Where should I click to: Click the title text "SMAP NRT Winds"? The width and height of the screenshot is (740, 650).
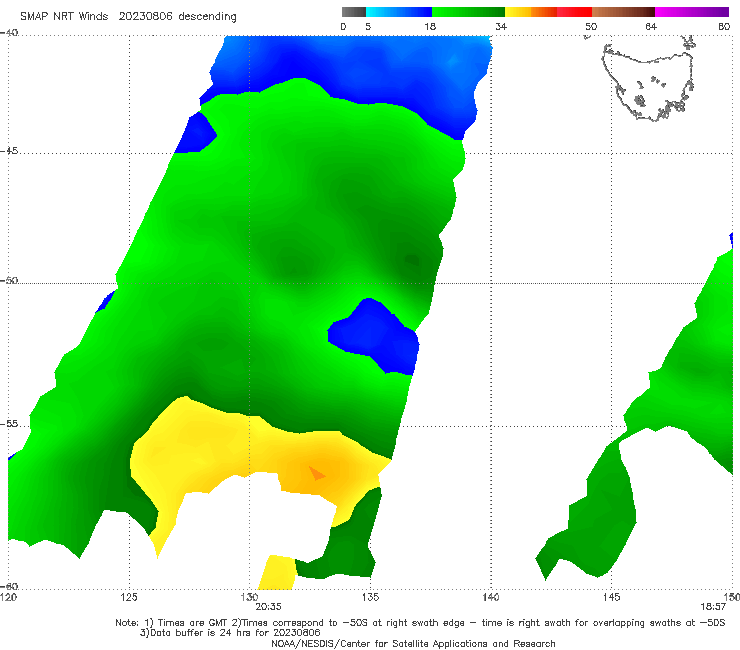click(x=64, y=16)
